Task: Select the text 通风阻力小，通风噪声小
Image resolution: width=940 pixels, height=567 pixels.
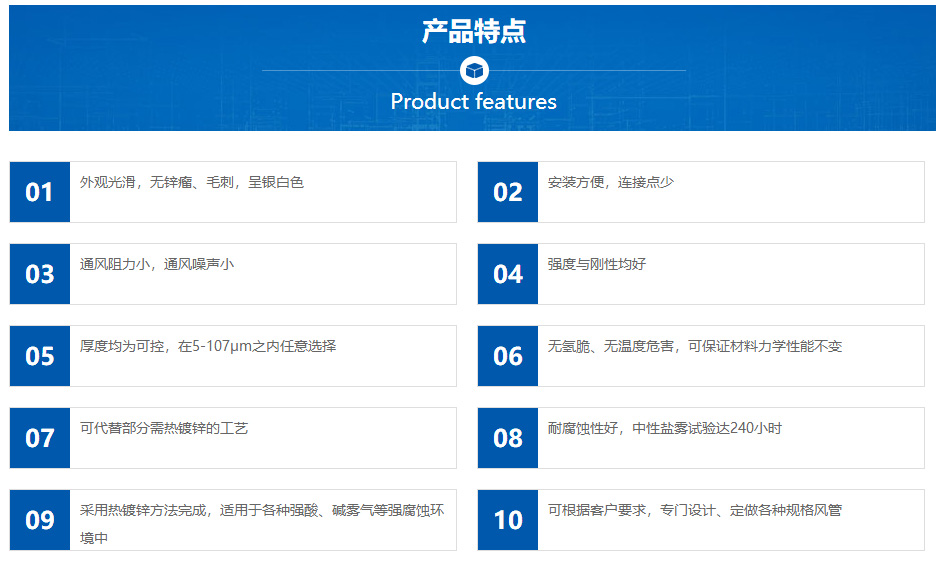Action: pyautogui.click(x=157, y=264)
